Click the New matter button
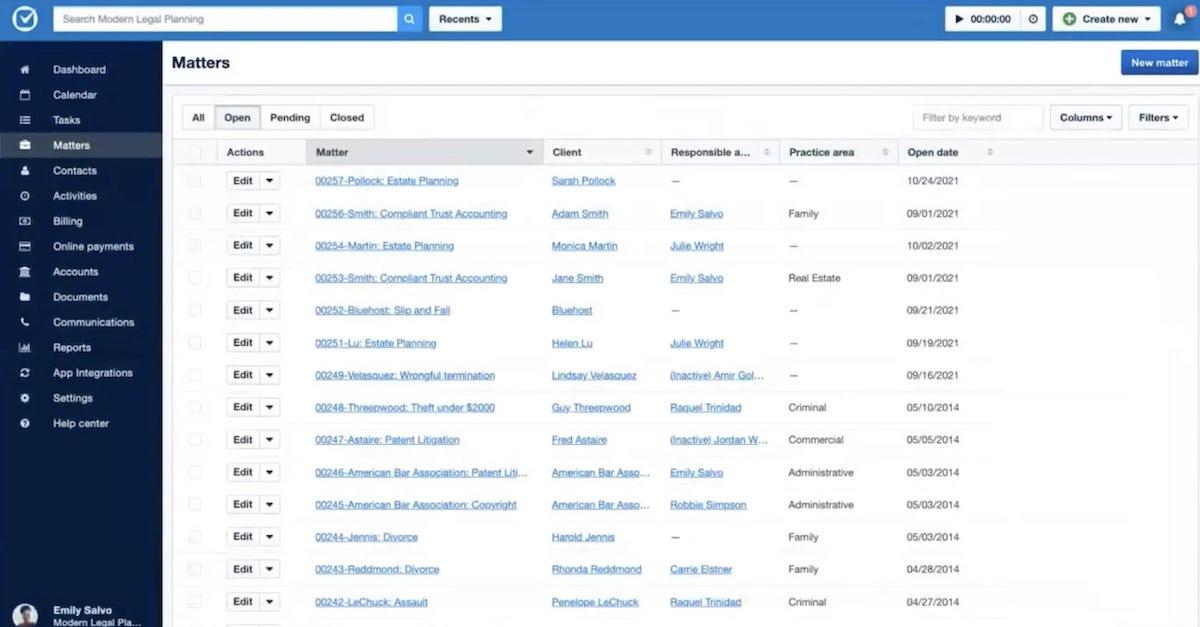 tap(1159, 62)
